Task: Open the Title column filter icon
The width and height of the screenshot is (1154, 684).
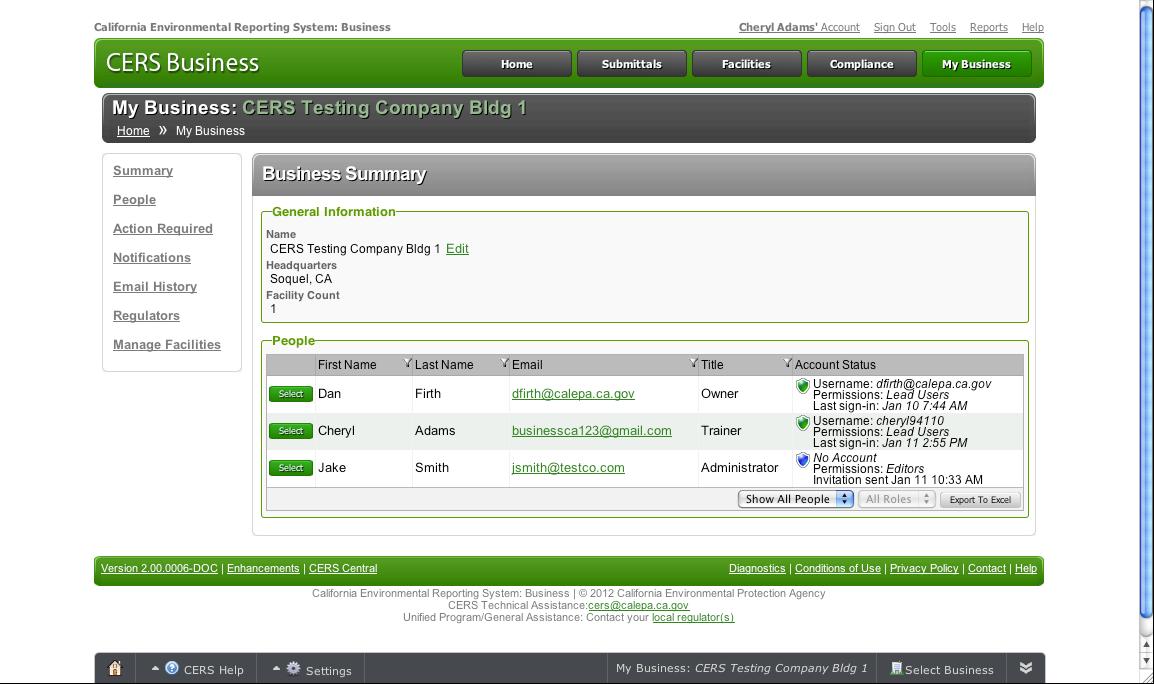Action: (x=787, y=362)
